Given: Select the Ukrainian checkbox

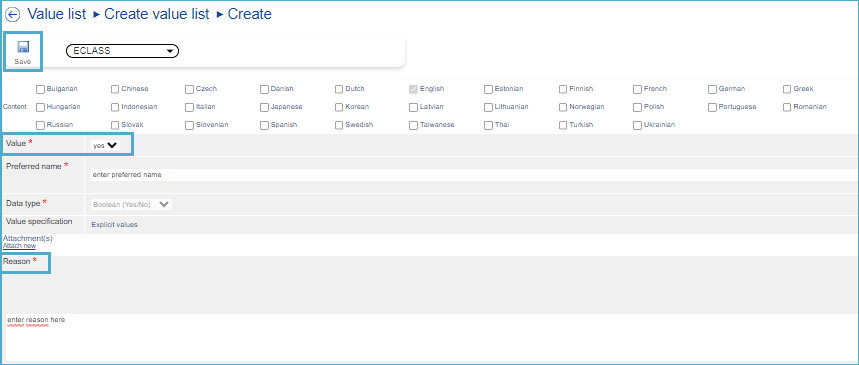Looking at the screenshot, I should click(x=637, y=125).
